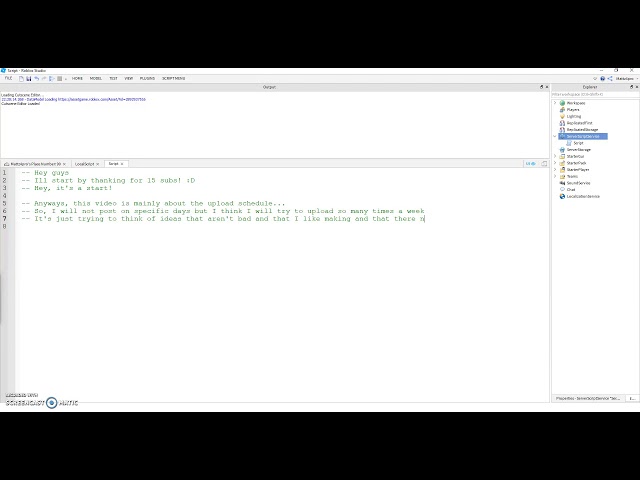Switch to the LocalScript tab
Screen dimensions: 640x480
pos(84,164)
